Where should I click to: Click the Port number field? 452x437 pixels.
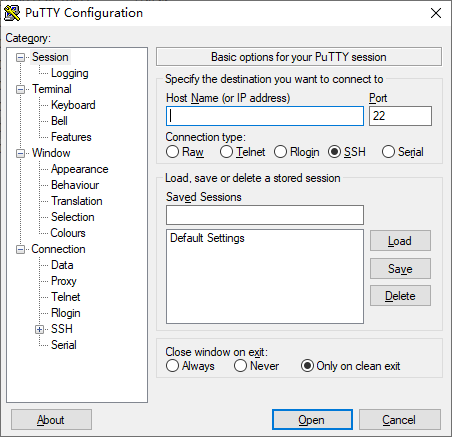400,116
